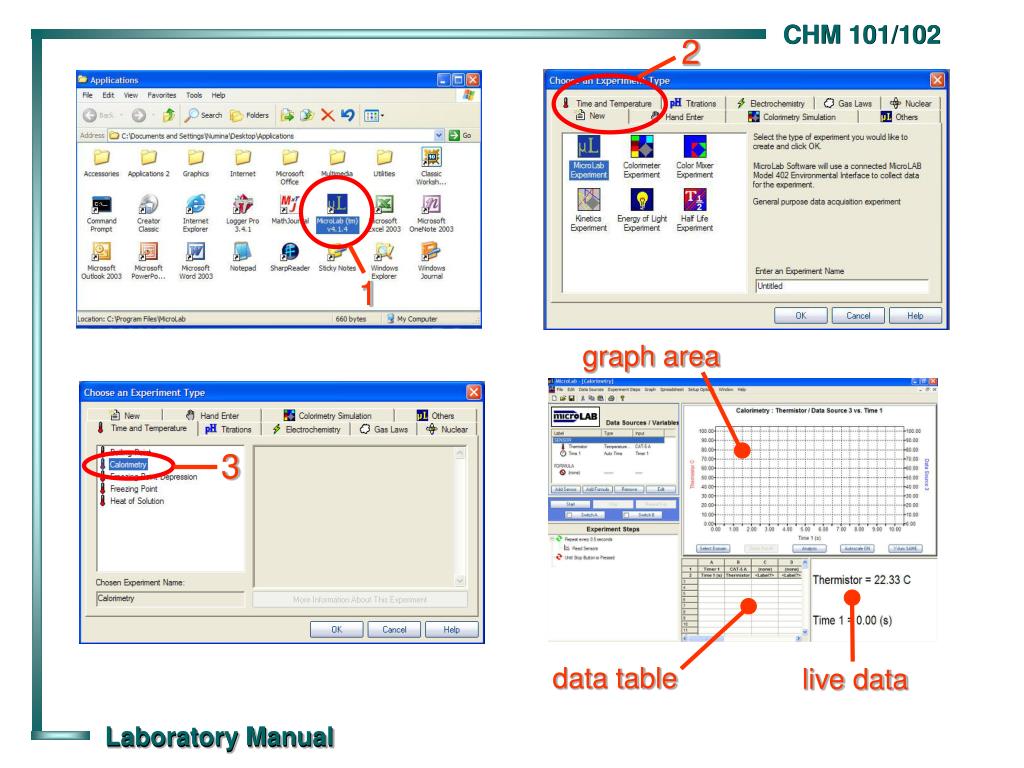Click the Up folder toolbar icon
Viewport: 1024px width, 768px height.
pos(168,116)
